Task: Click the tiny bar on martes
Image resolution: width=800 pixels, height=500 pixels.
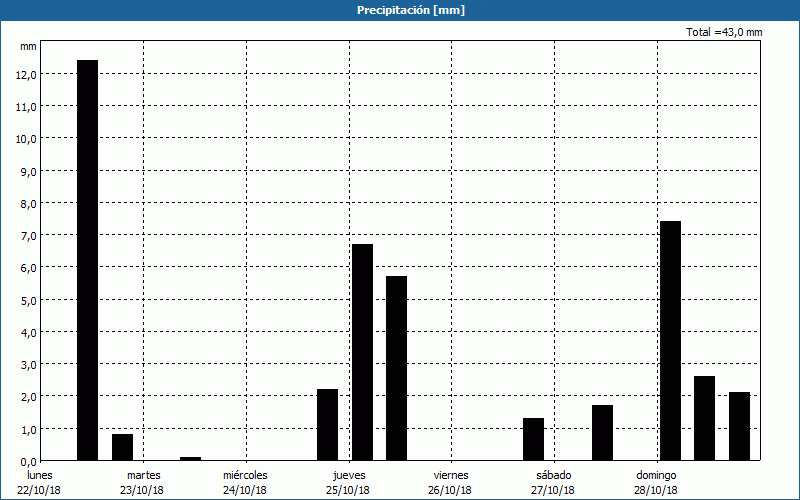Action: [x=190, y=458]
